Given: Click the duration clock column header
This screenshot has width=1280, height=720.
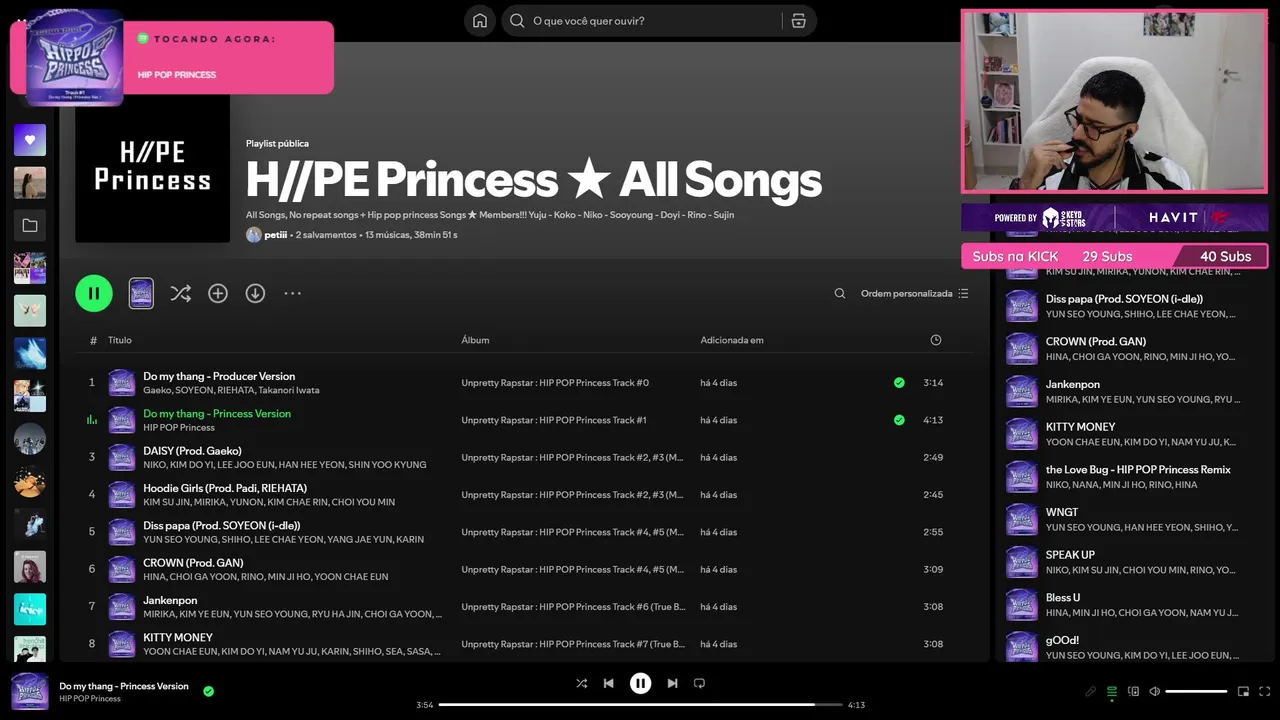Looking at the screenshot, I should tap(936, 340).
